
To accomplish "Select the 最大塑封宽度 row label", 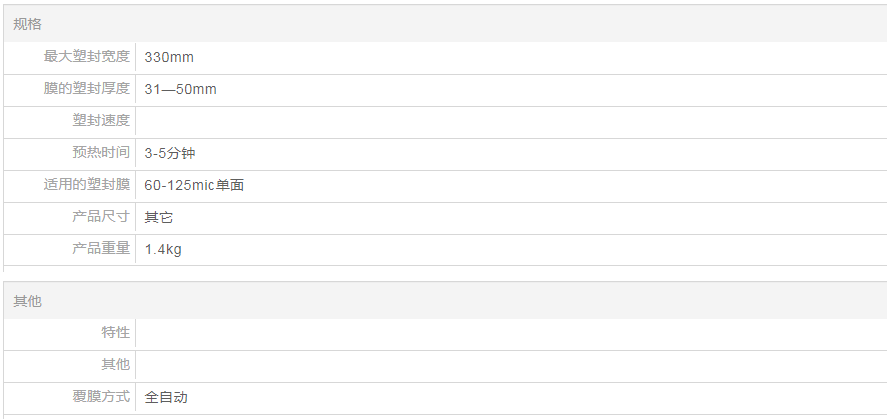I will (x=87, y=57).
